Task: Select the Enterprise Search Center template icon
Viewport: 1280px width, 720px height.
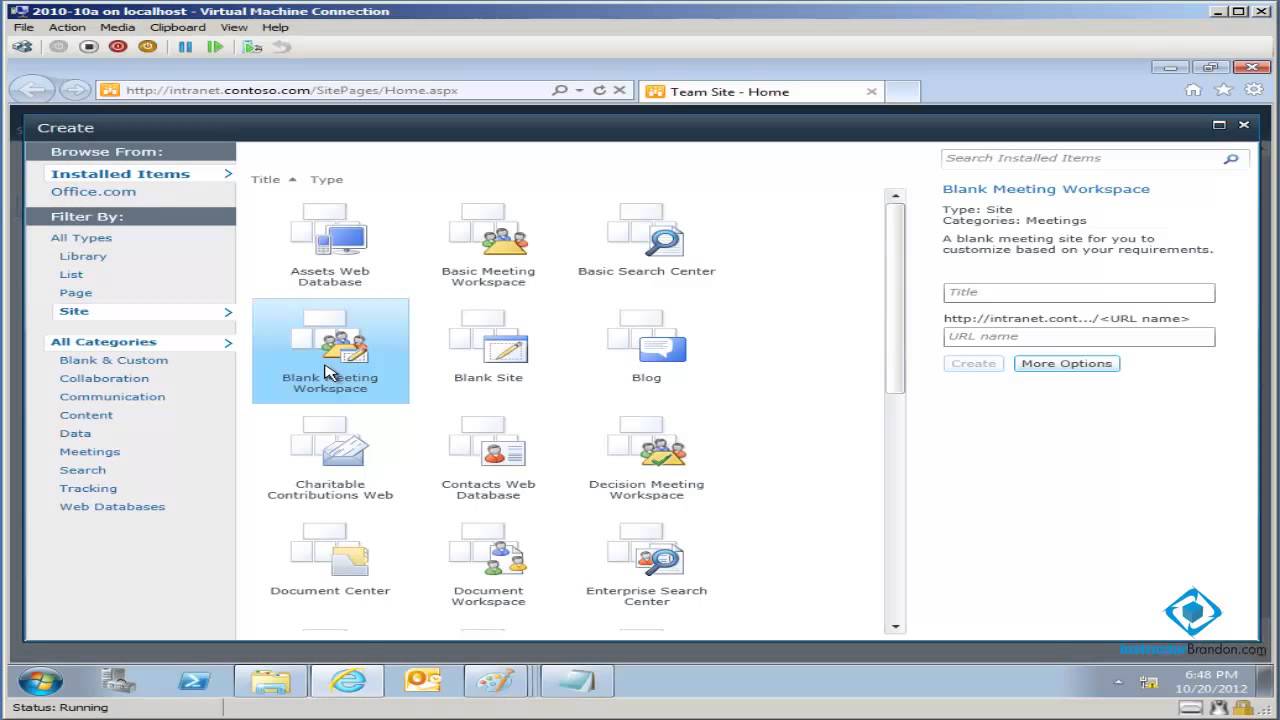Action: pos(646,549)
